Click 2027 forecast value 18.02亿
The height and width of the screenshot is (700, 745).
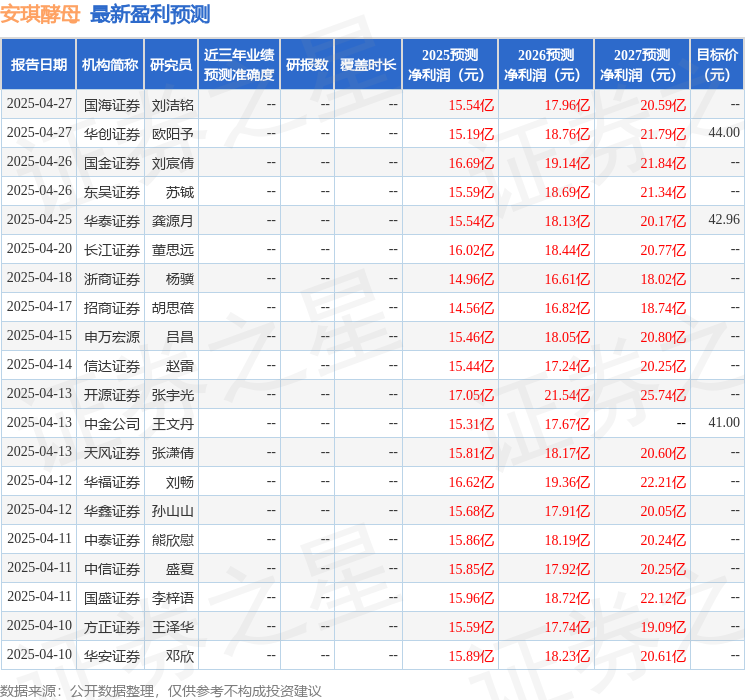tap(663, 279)
